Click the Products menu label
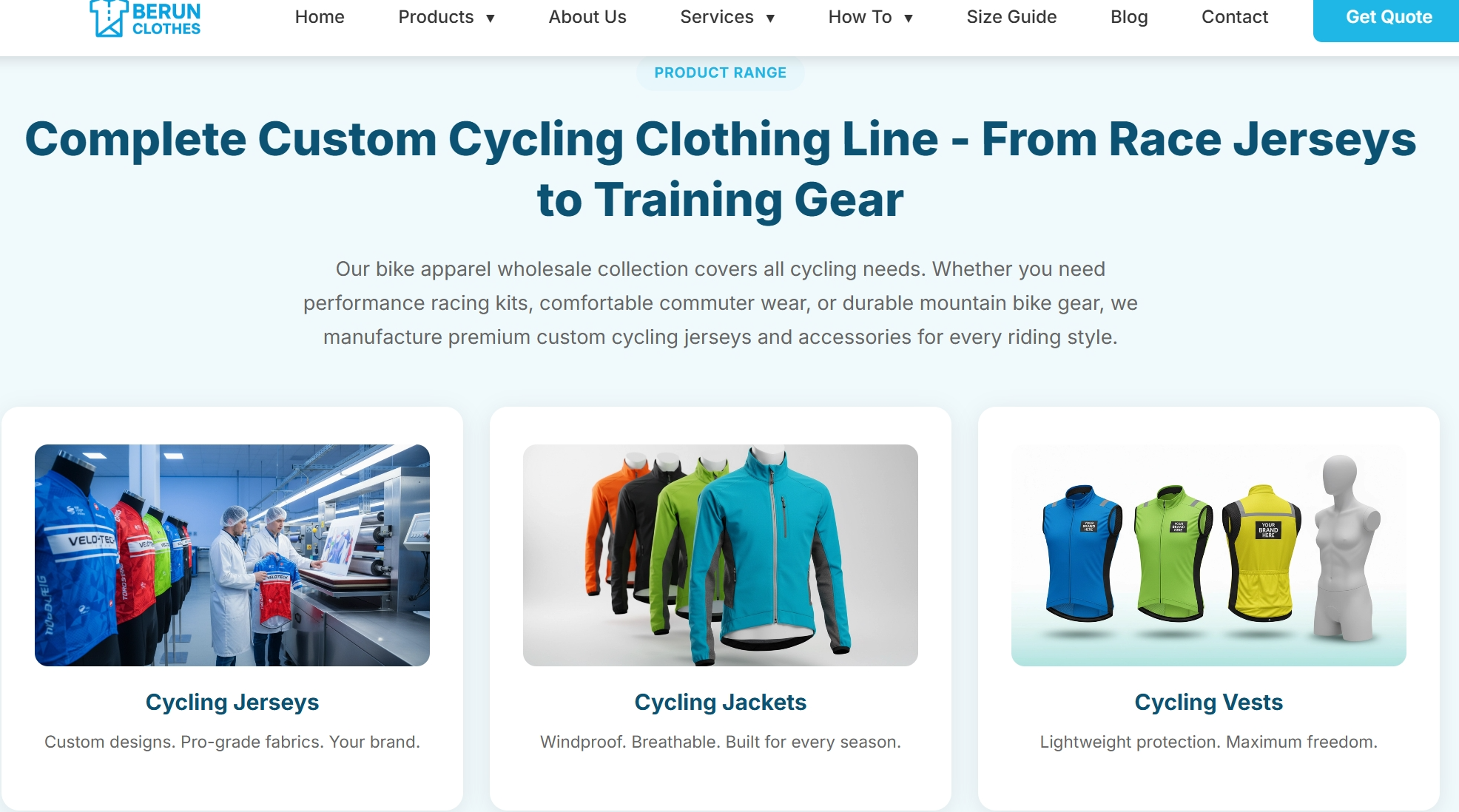This screenshot has width=1459, height=812. [x=436, y=17]
